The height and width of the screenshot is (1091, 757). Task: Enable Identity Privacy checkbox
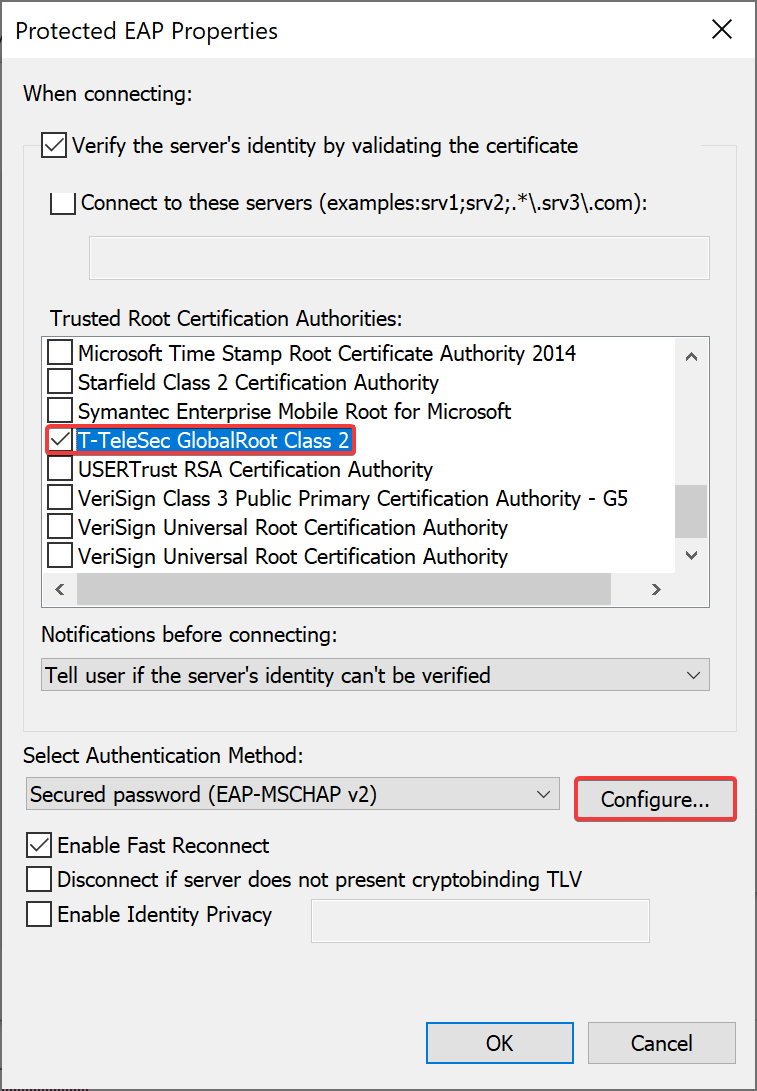point(39,914)
